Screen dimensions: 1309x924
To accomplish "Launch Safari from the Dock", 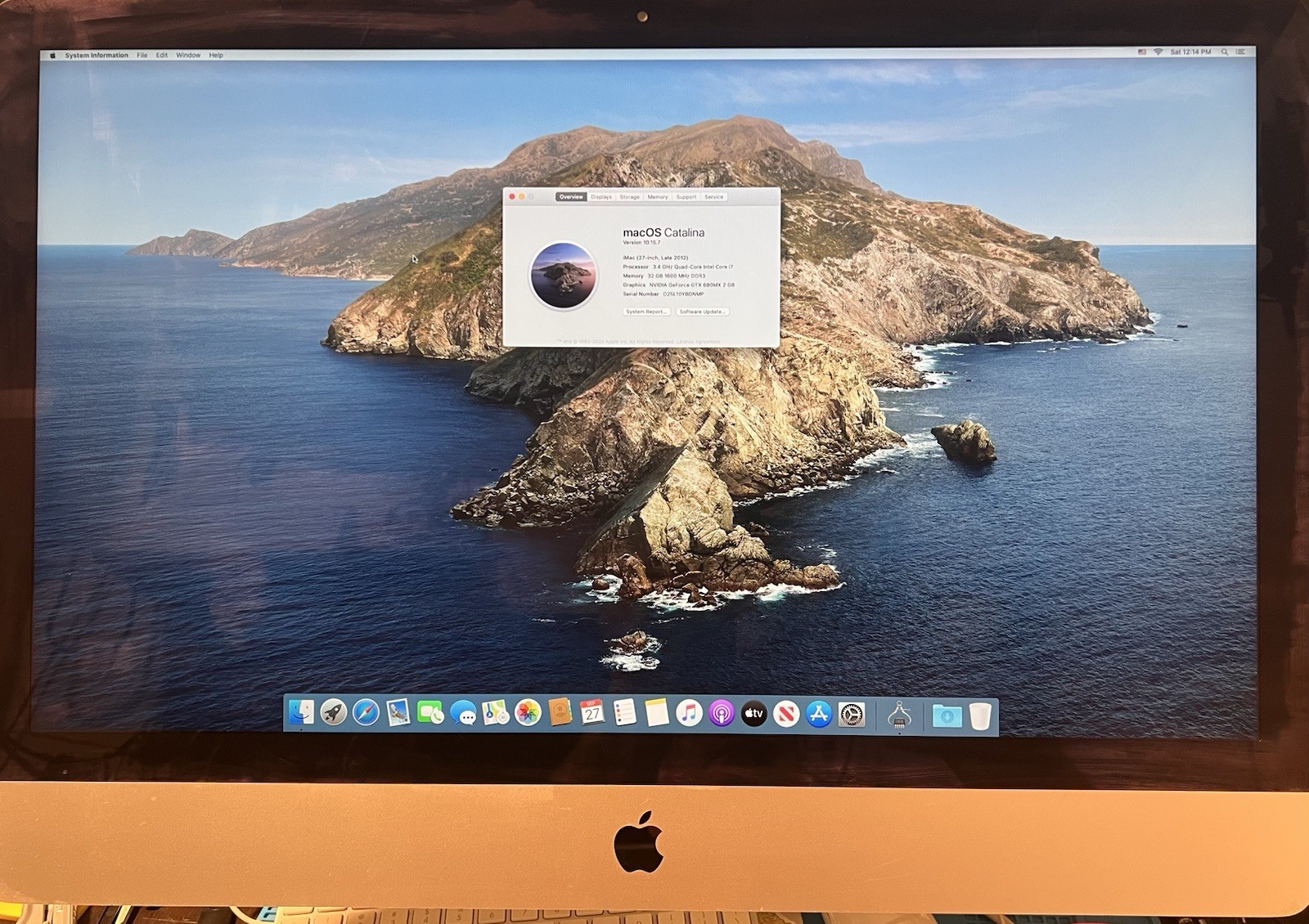I will (366, 713).
